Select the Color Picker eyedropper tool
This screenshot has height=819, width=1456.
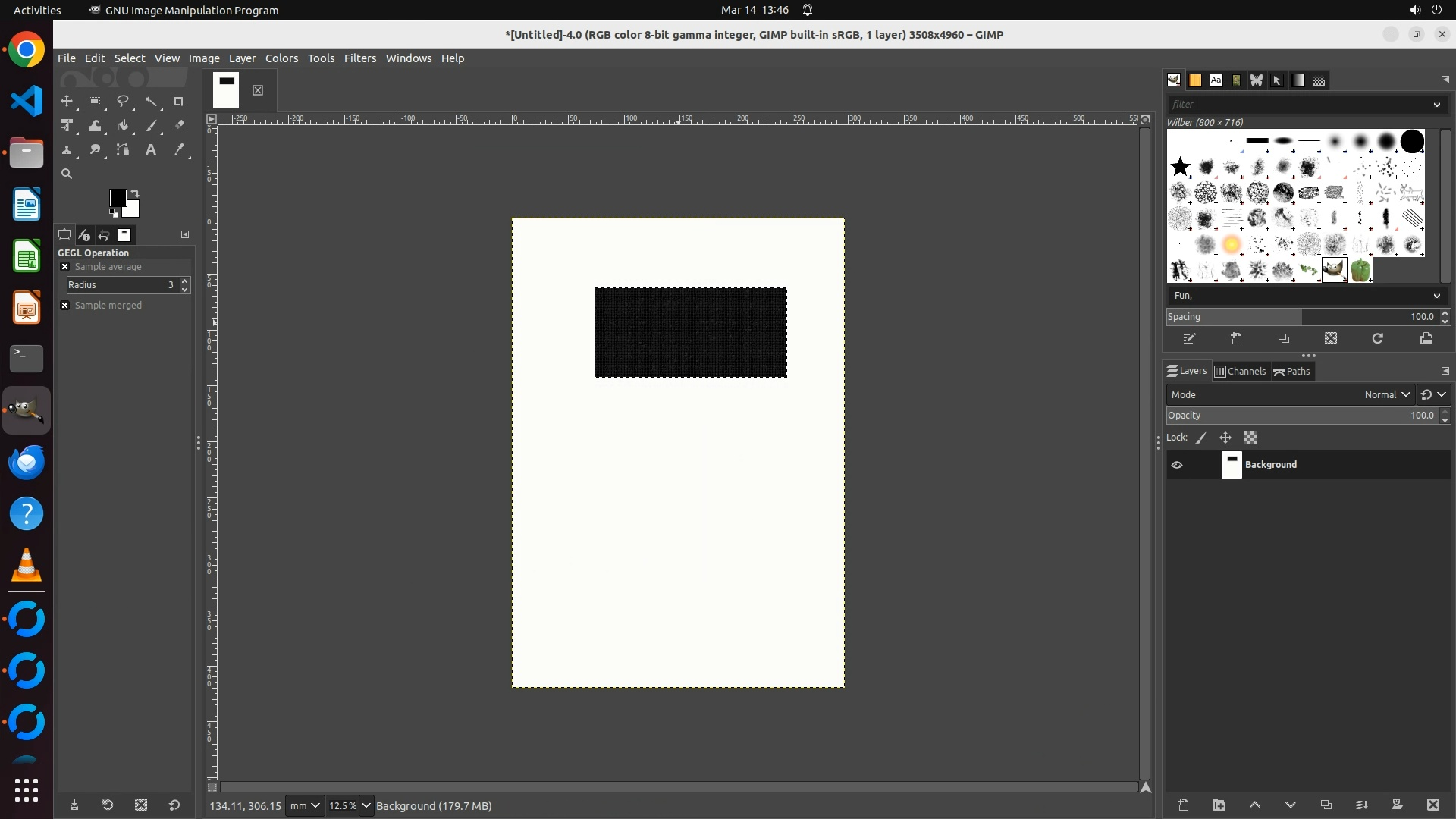click(179, 150)
